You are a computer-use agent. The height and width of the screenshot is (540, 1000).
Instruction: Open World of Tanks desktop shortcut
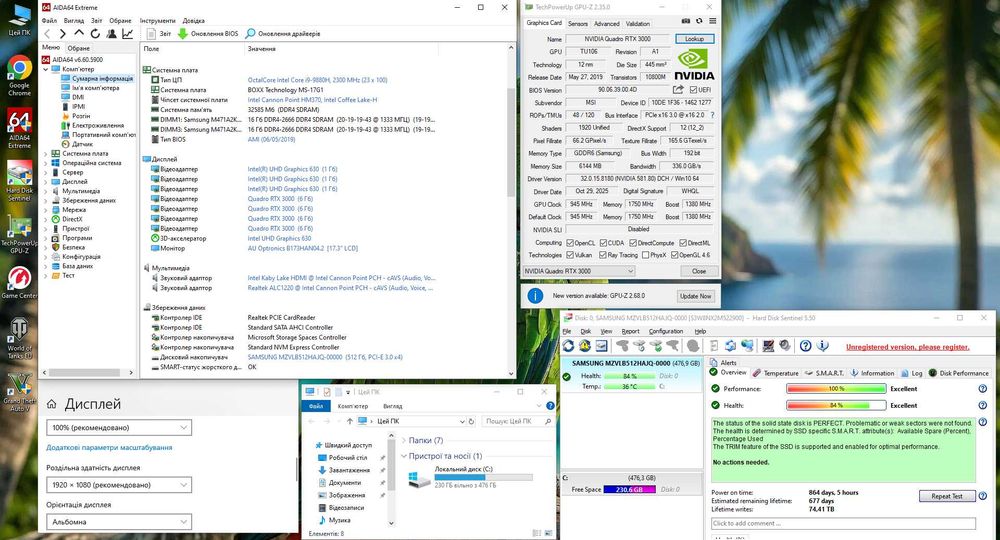click(x=19, y=338)
